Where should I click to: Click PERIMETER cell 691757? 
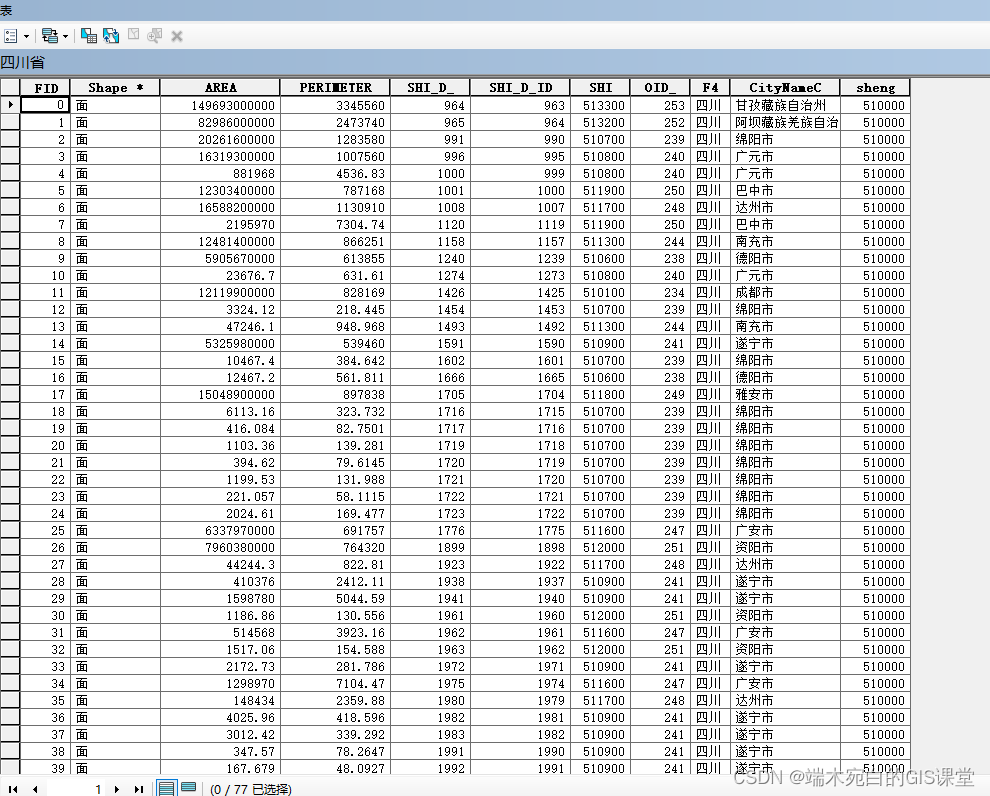click(335, 530)
